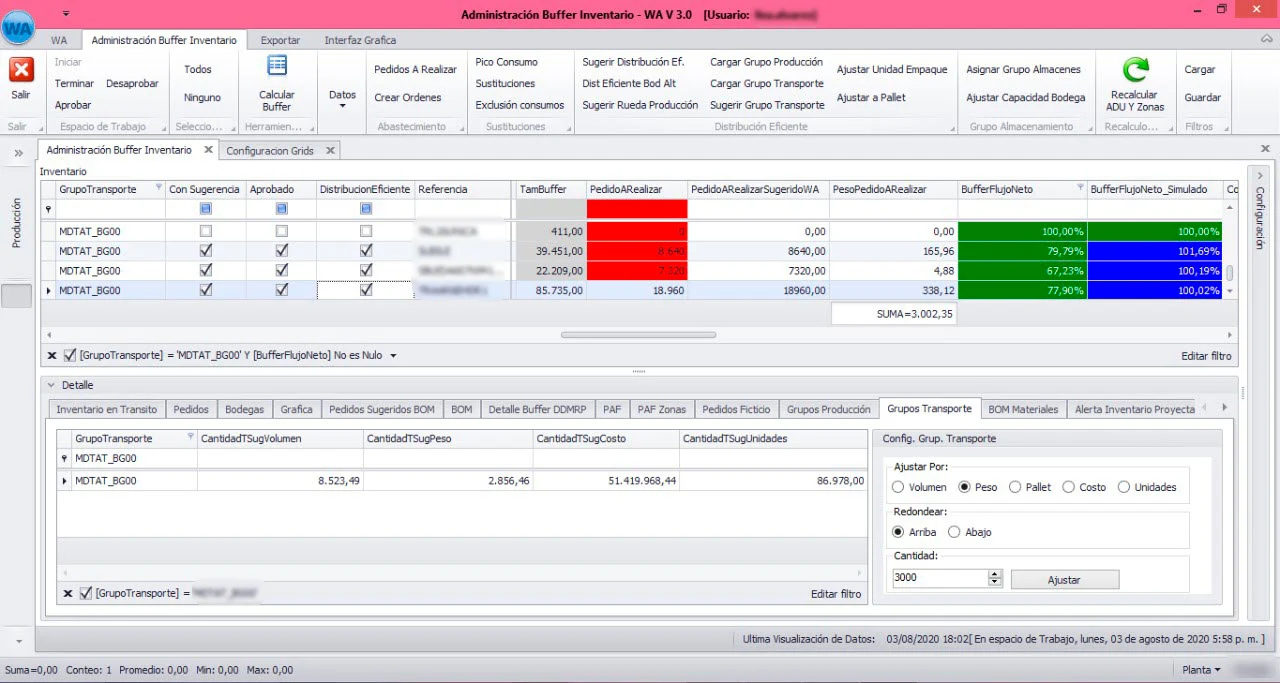This screenshot has height=683, width=1280.
Task: Click the filter icon on GrupoTransporte column
Action: [x=159, y=188]
